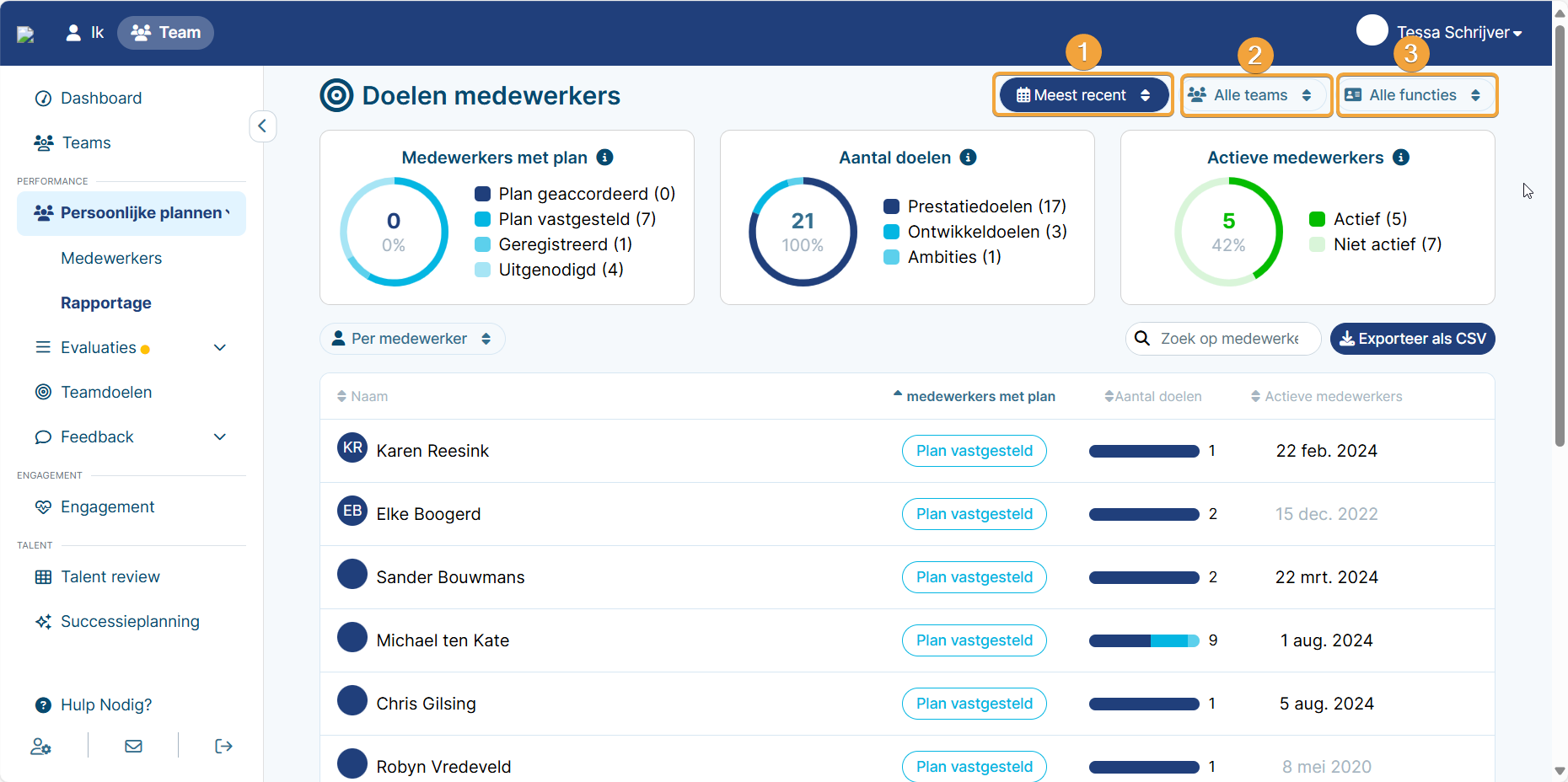
Task: Open Successieplanning in the sidebar
Action: tap(130, 622)
